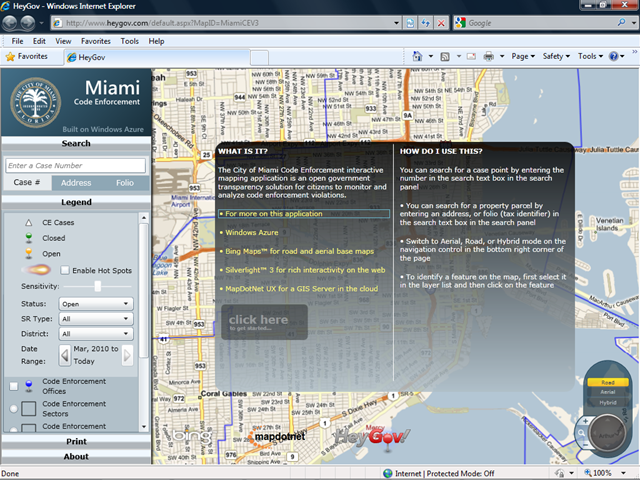Open the Edit menu
The image size is (640, 480).
pos(39,41)
